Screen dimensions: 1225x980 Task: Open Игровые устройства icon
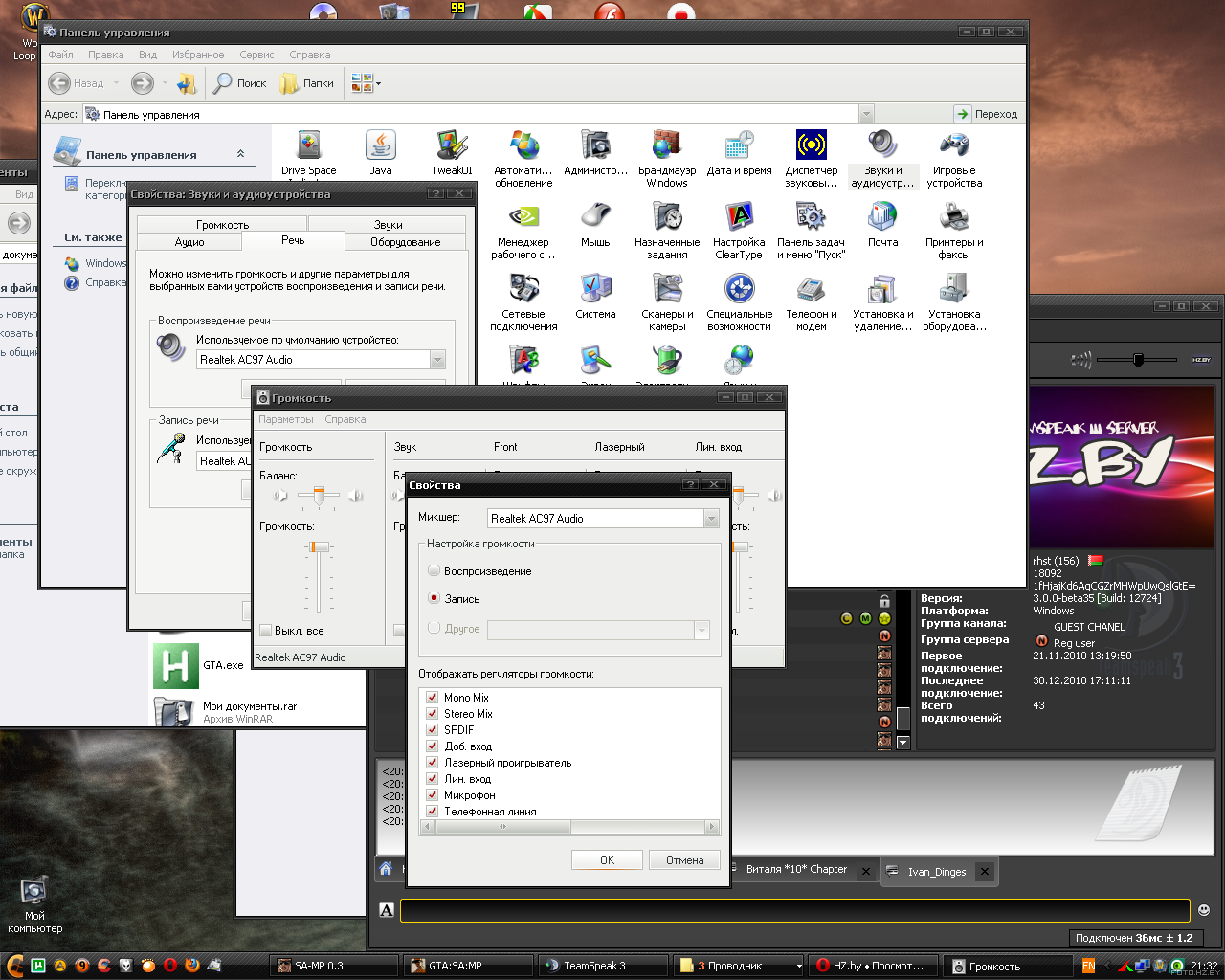pos(954,159)
